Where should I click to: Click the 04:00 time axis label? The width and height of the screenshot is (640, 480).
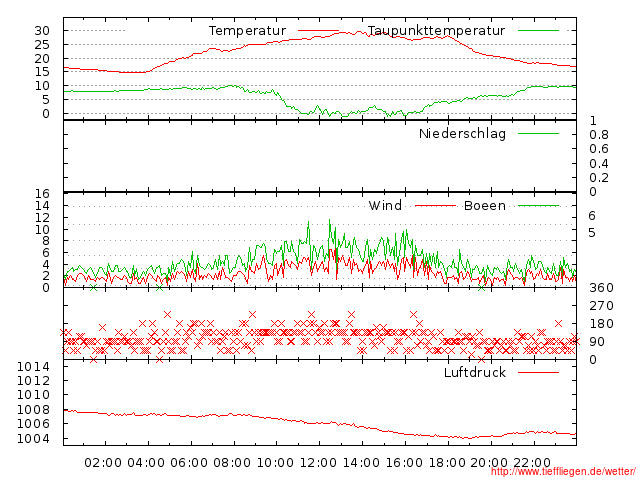pos(146,463)
